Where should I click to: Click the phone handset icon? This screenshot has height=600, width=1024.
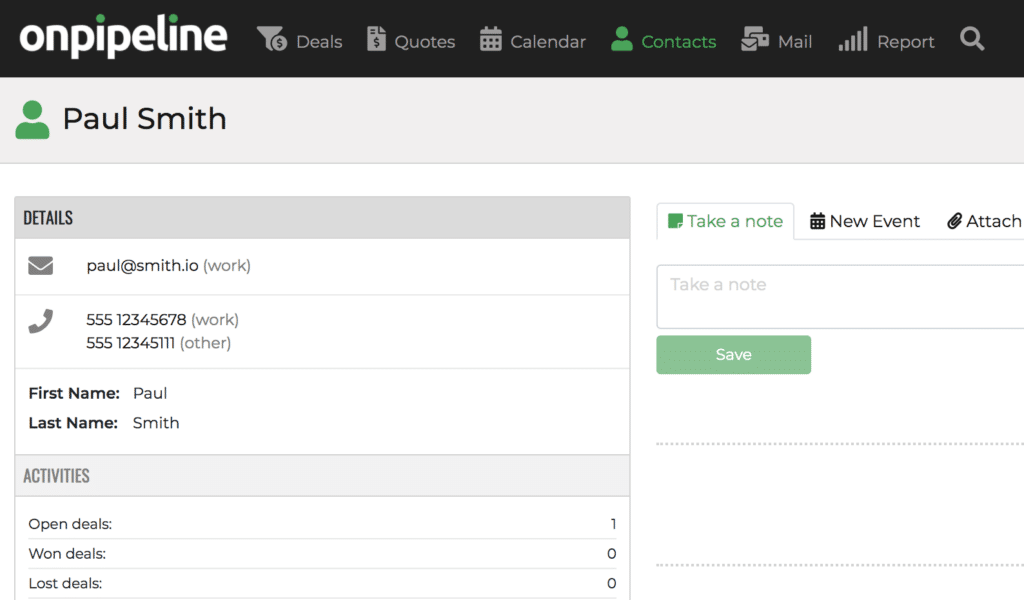tap(40, 321)
